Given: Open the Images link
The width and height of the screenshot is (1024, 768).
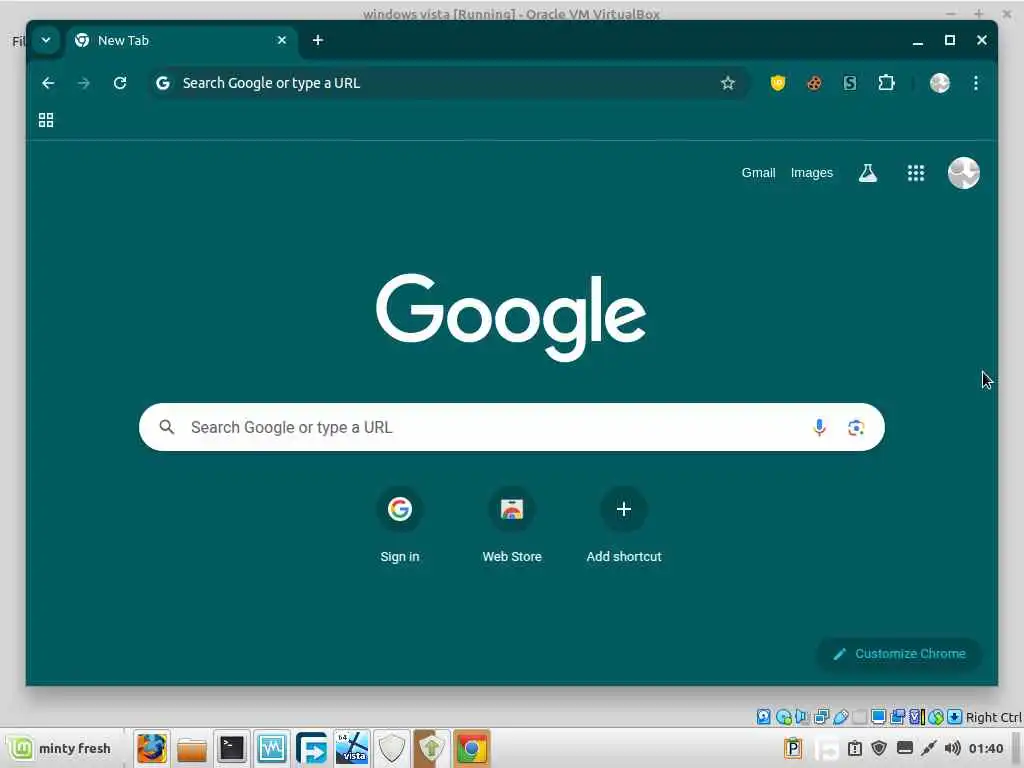Looking at the screenshot, I should coord(812,173).
